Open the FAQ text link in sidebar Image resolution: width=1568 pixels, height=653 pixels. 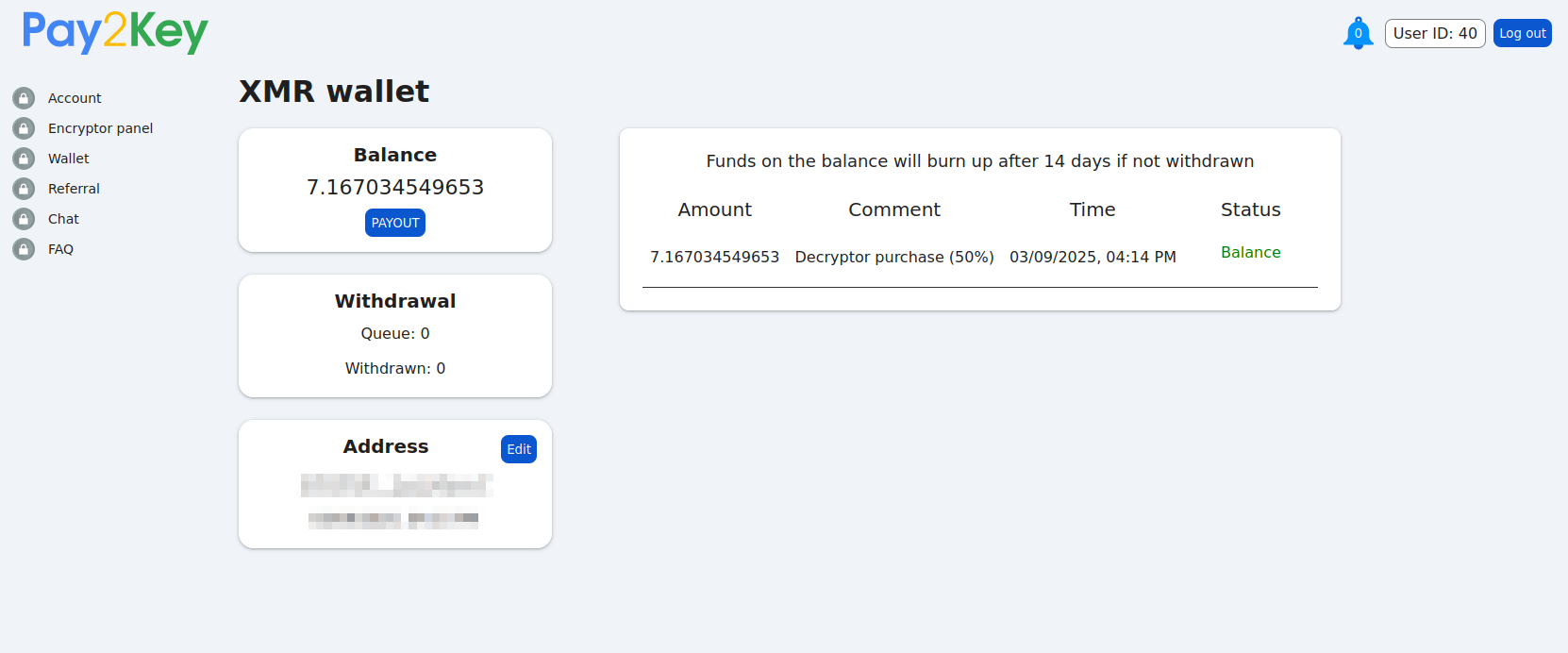pos(60,249)
